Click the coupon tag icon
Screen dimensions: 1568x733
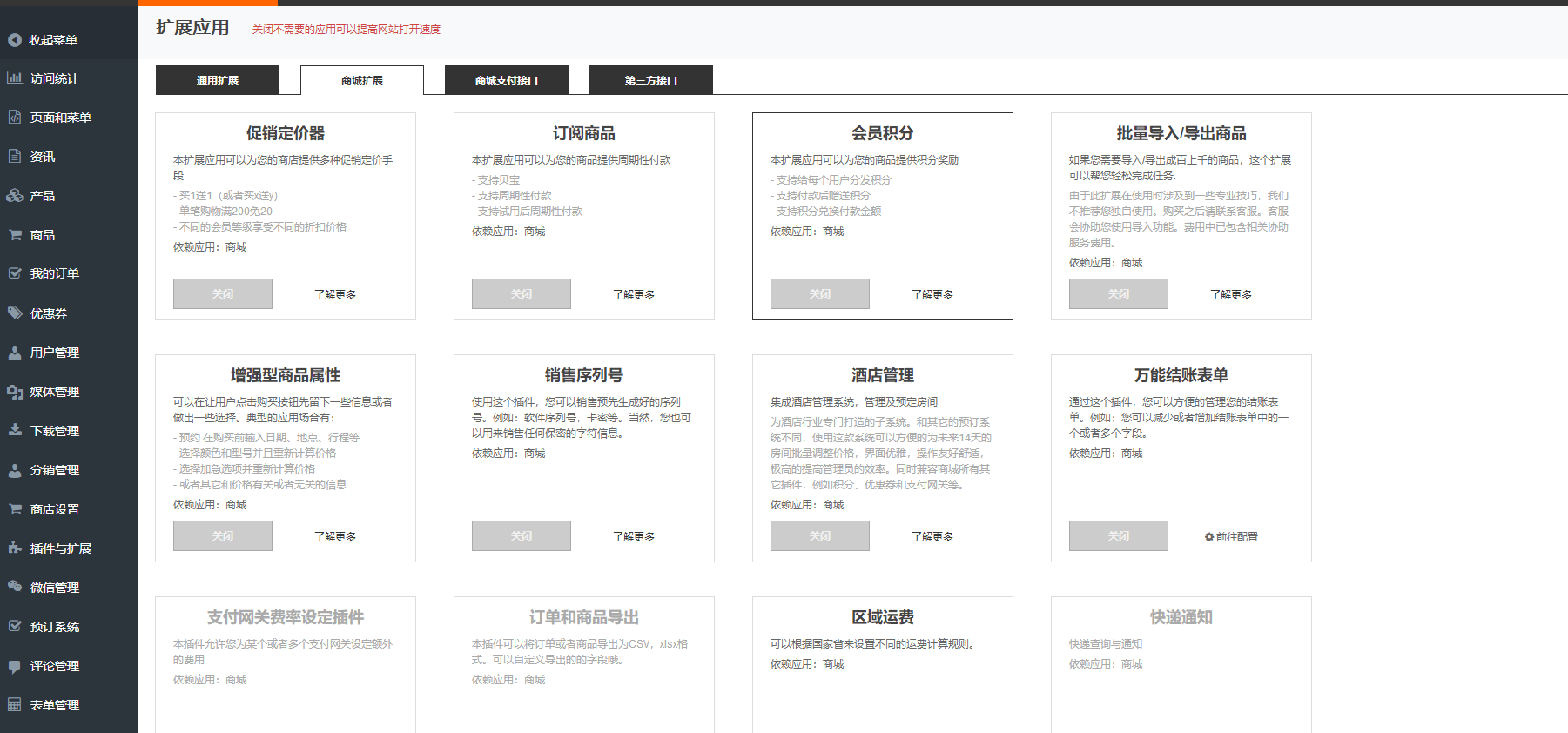click(15, 313)
